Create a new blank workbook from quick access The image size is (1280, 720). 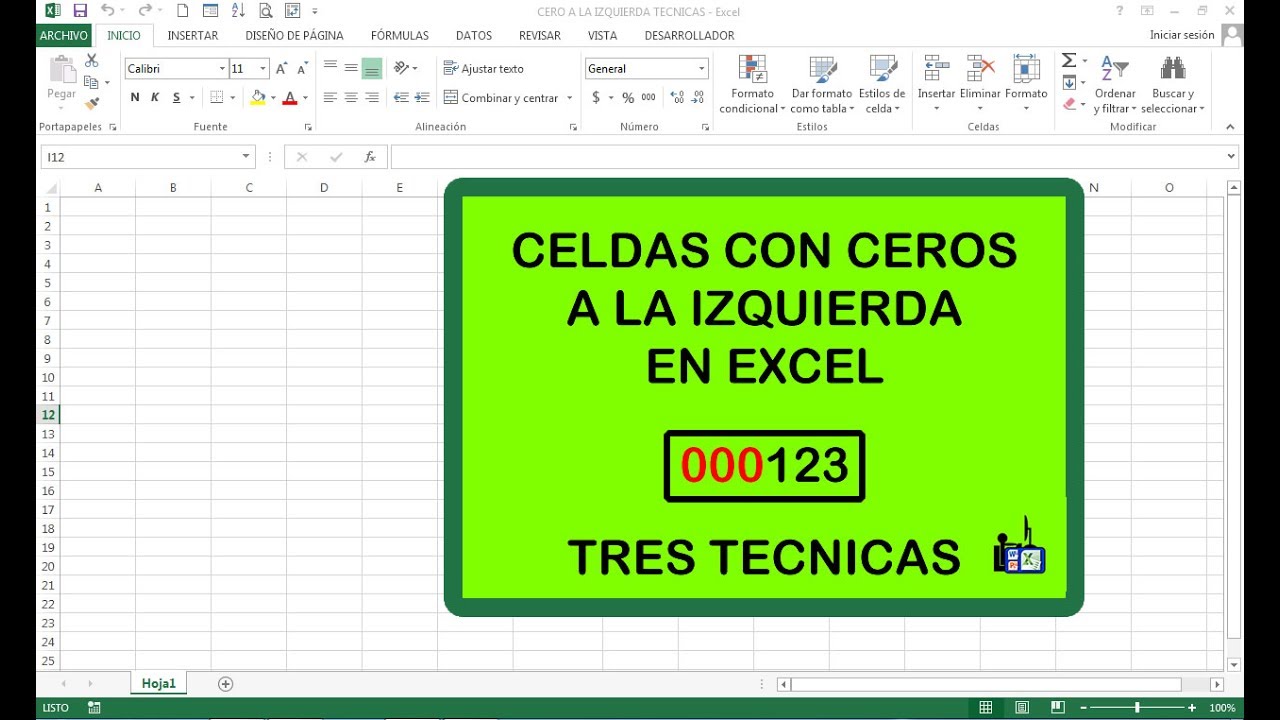(182, 11)
